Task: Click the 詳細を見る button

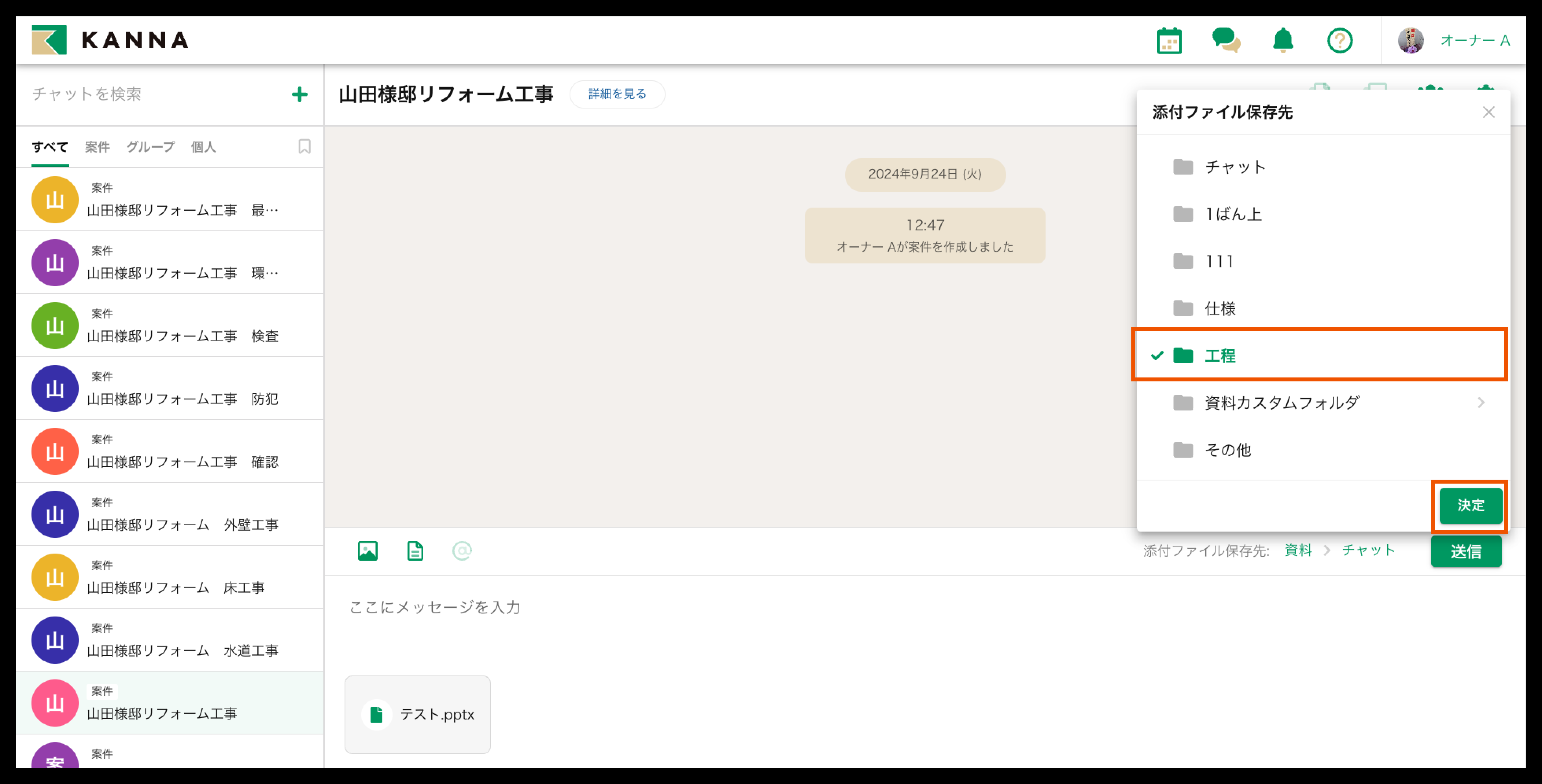Action: coord(616,94)
